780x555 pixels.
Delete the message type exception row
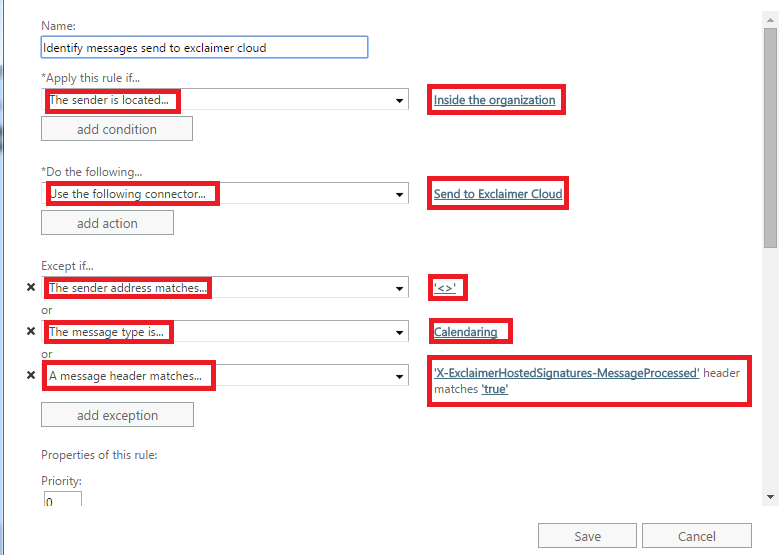click(30, 331)
